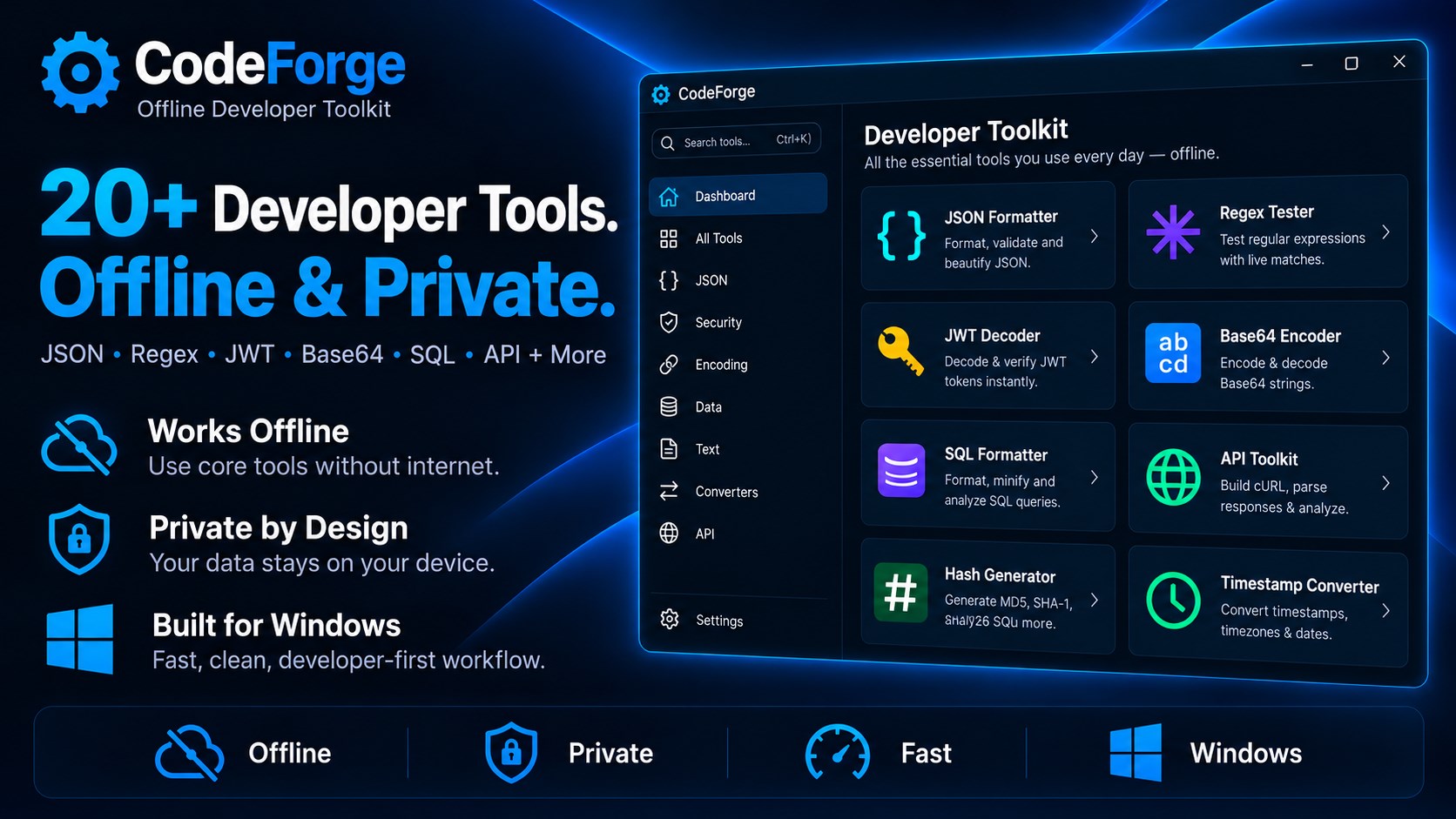Open the Text sidebar menu item

point(738,449)
